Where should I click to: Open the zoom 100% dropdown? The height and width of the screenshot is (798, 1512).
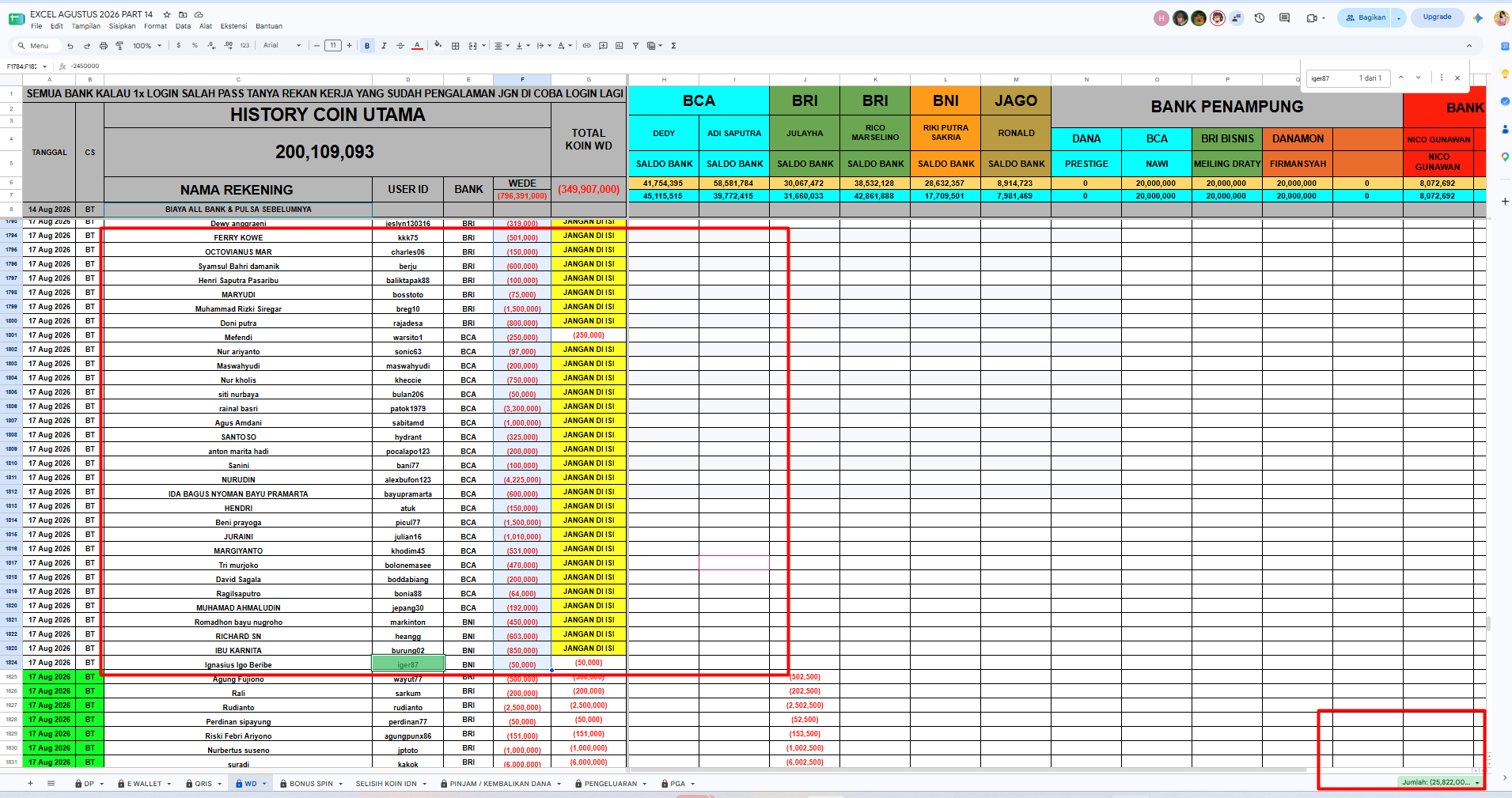click(147, 46)
